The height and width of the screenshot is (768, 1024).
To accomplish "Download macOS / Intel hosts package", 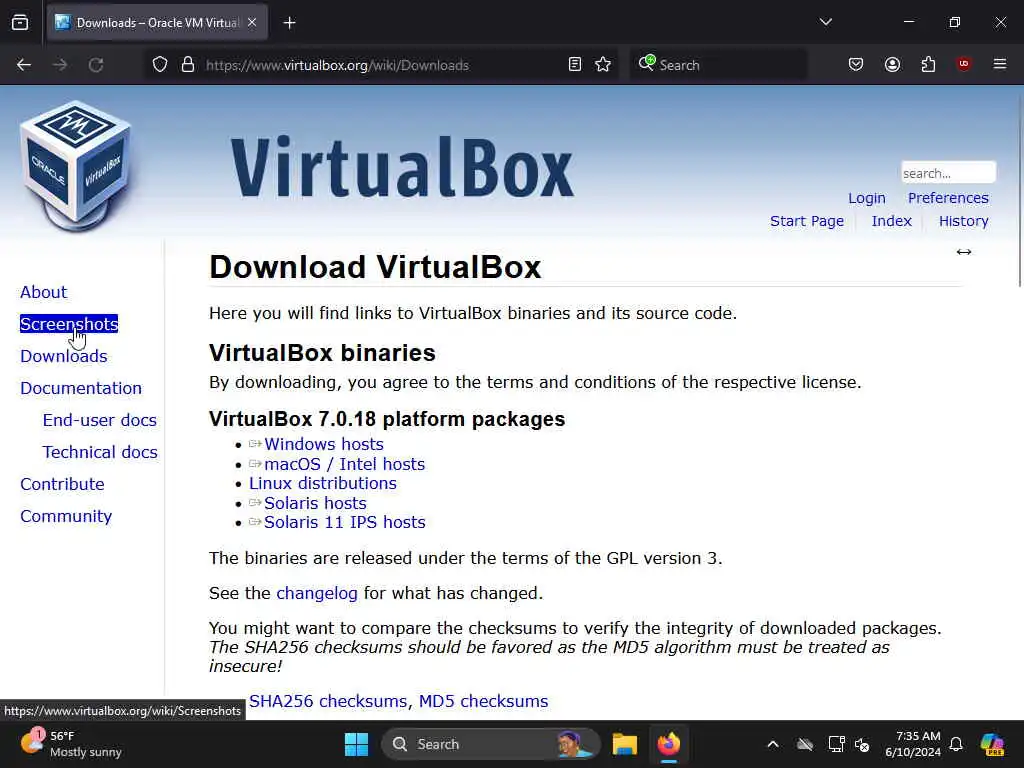I will [x=344, y=464].
